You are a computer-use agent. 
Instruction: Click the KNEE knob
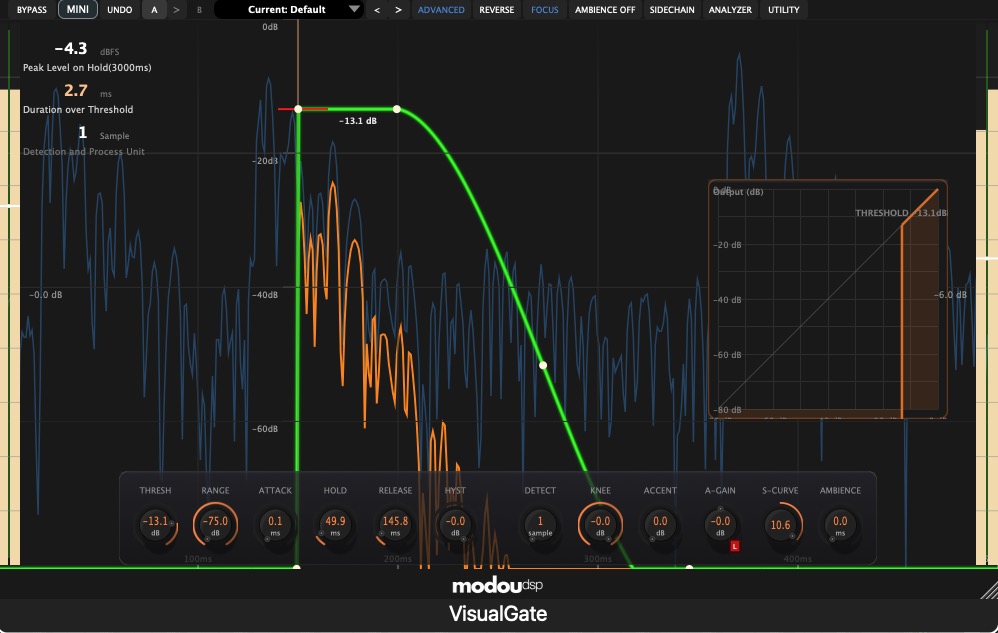click(x=600, y=525)
